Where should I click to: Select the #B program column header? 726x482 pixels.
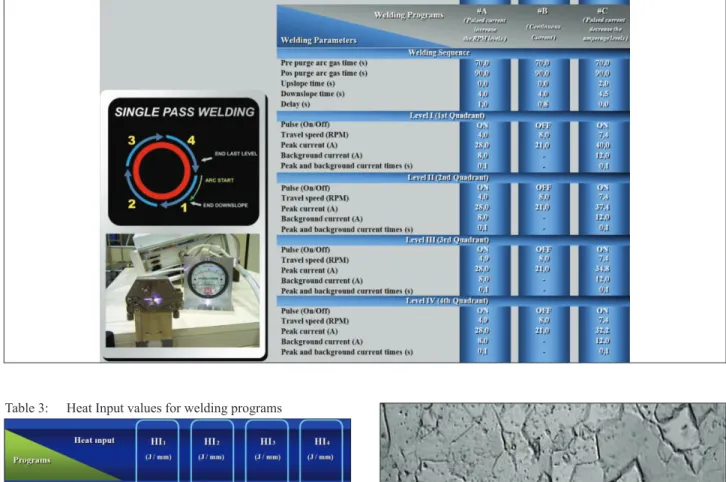tap(543, 25)
